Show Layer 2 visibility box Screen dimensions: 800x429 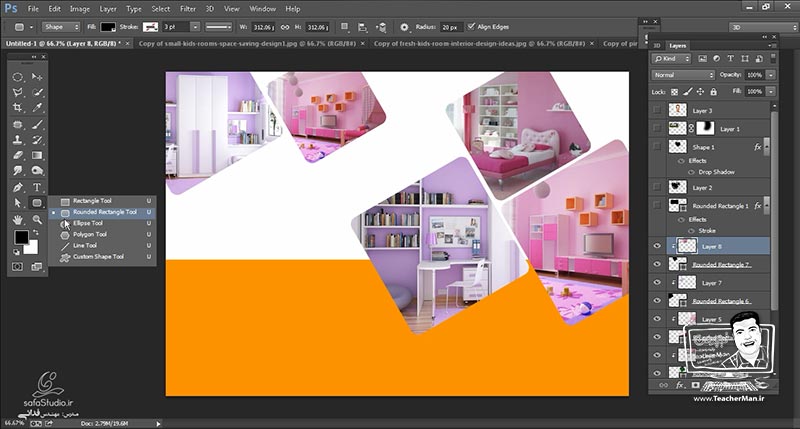click(657, 187)
